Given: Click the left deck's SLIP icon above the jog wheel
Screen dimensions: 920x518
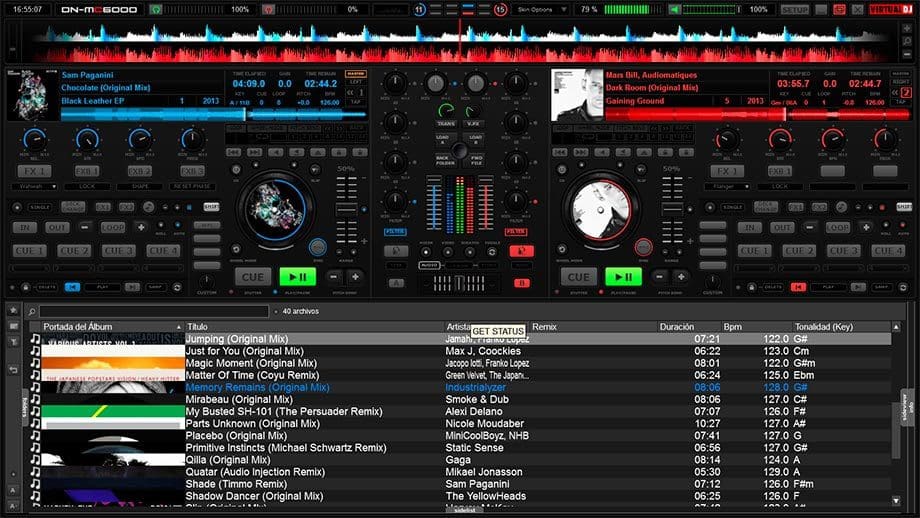Looking at the screenshot, I should tap(315, 170).
